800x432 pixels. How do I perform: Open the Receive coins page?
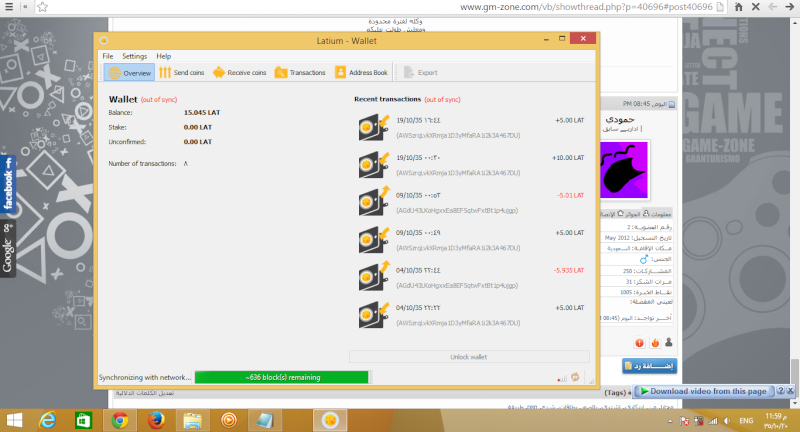pyautogui.click(x=239, y=73)
